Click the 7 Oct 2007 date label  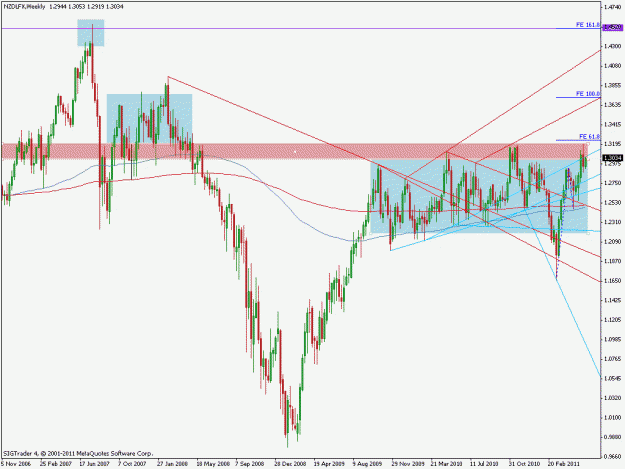pos(132,464)
